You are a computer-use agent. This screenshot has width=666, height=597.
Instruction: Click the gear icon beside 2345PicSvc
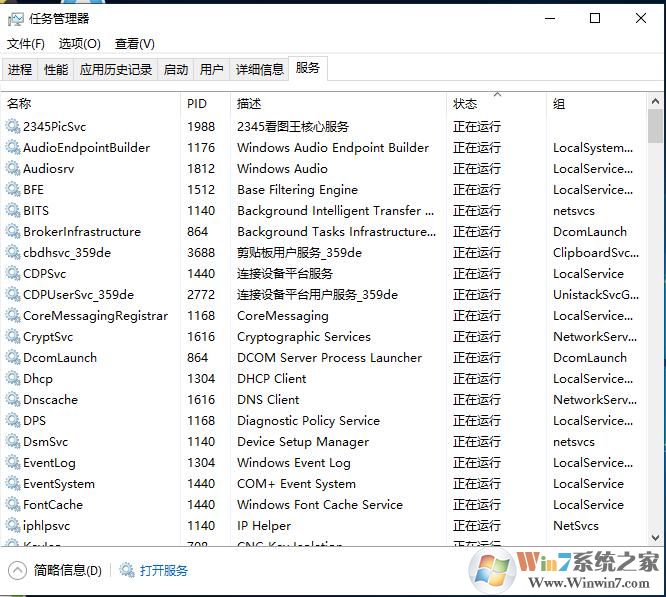click(x=13, y=127)
